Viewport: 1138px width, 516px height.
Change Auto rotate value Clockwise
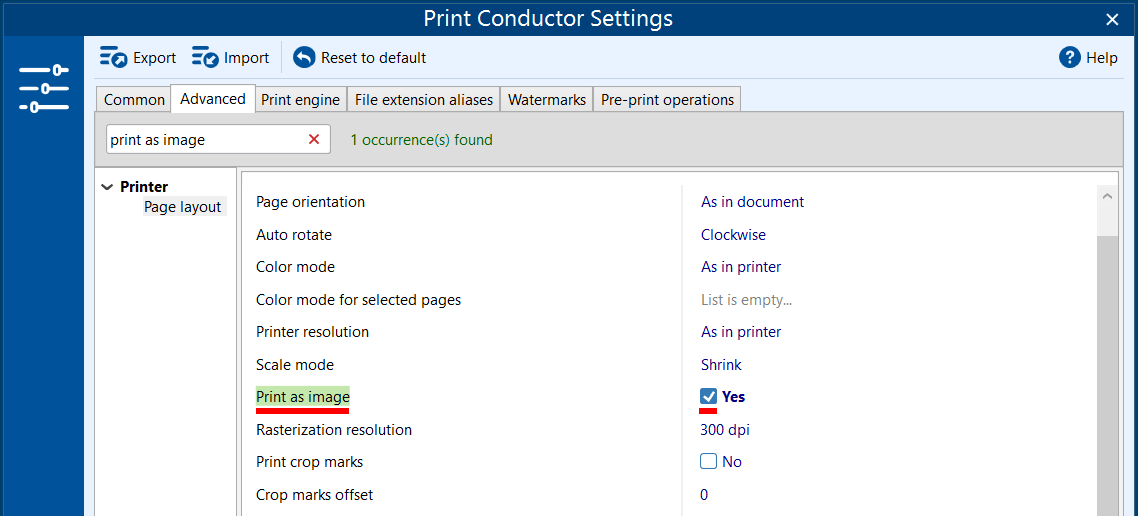point(733,235)
